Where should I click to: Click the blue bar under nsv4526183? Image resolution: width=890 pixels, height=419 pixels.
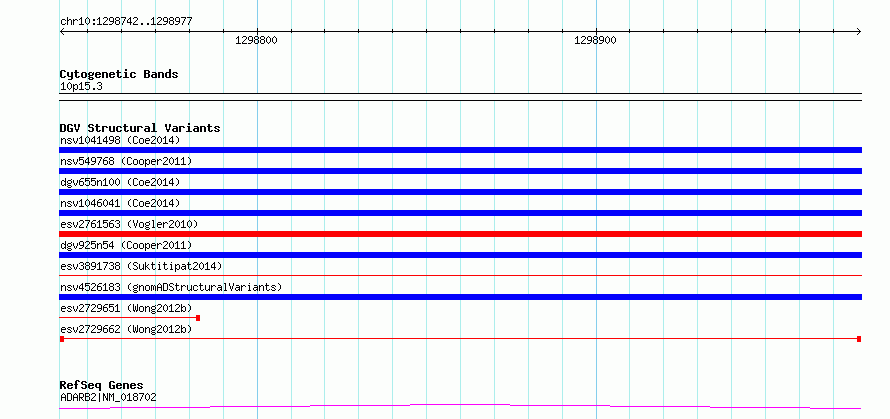click(460, 297)
